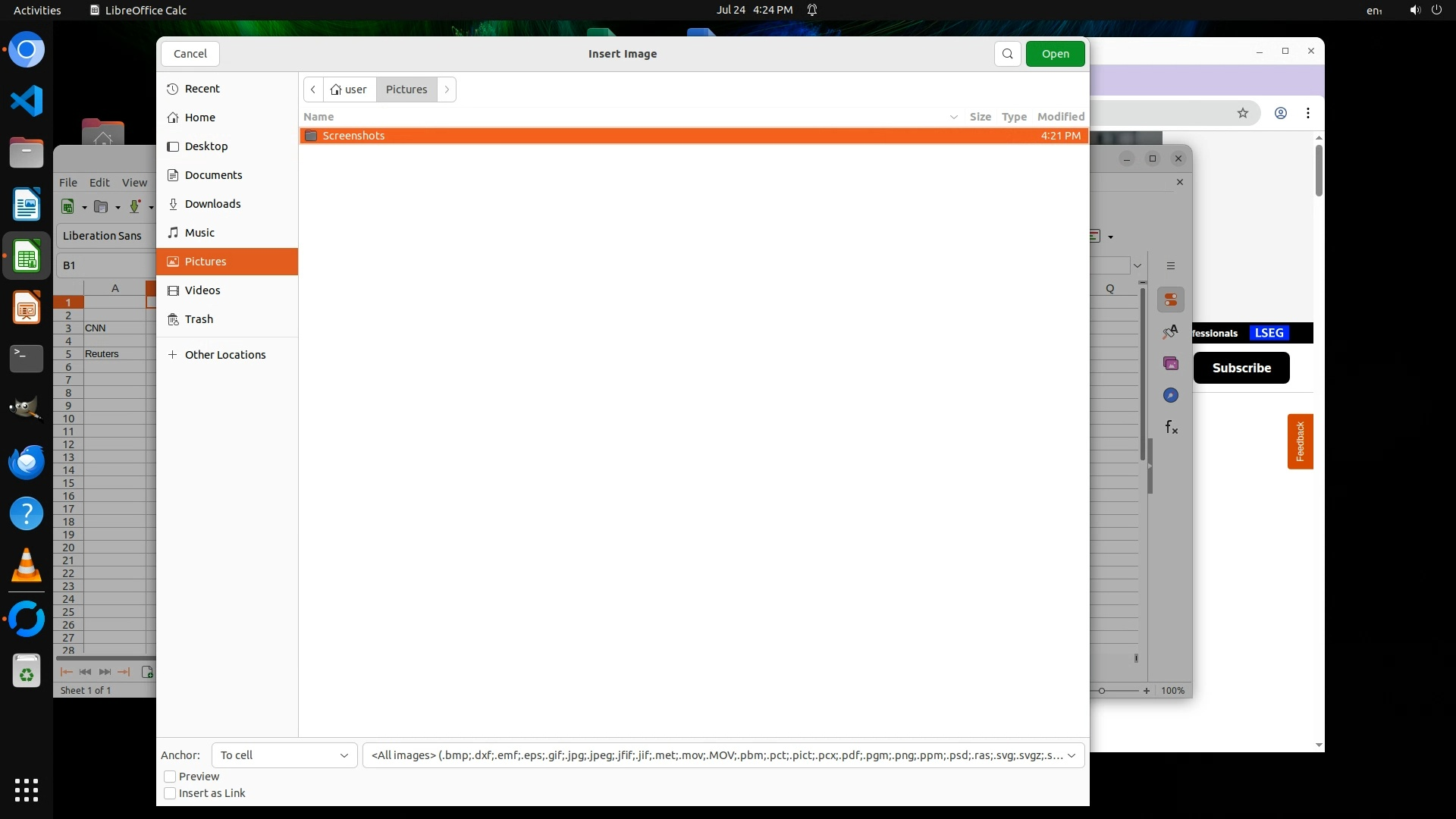
Task: Launch VLC from the dock
Action: (x=27, y=566)
